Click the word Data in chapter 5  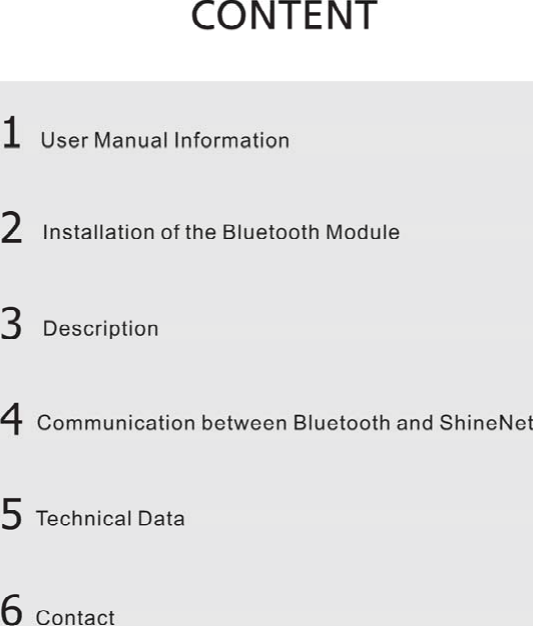coord(161,519)
